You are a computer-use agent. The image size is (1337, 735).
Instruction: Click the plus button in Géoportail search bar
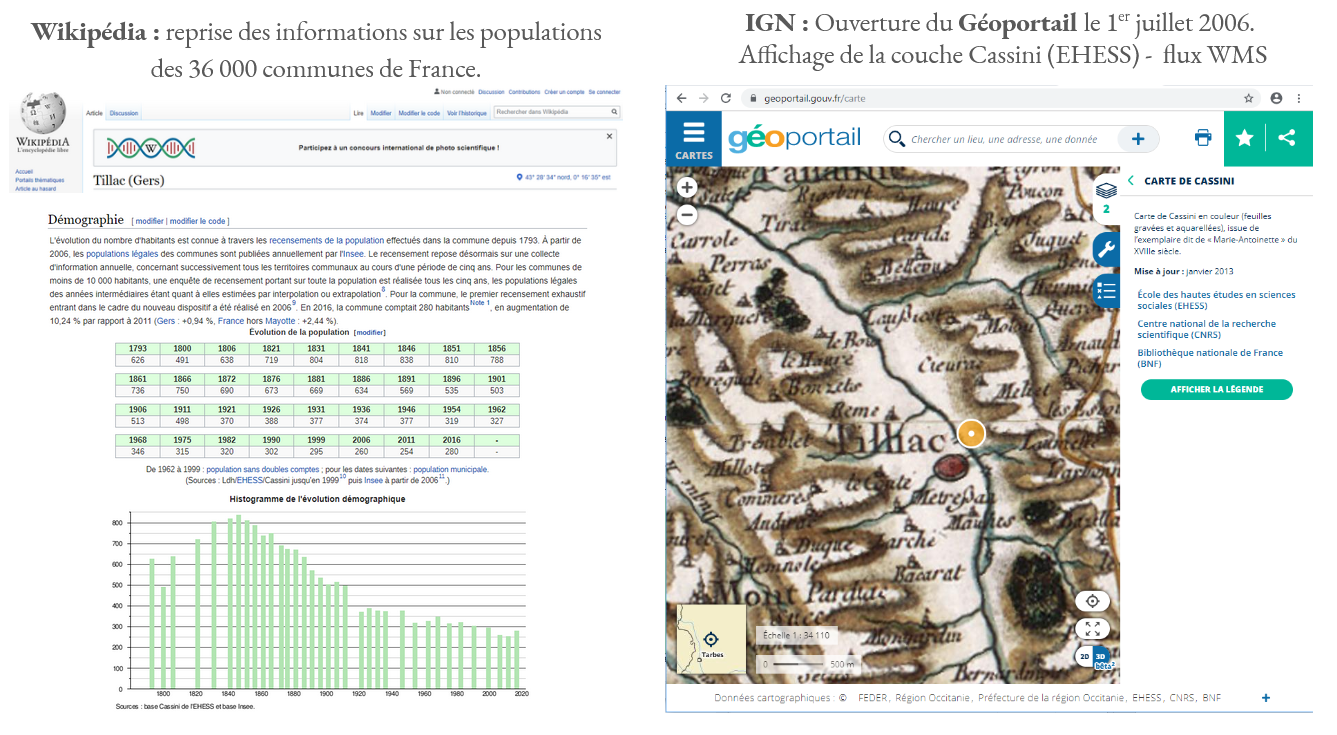[x=1138, y=139]
